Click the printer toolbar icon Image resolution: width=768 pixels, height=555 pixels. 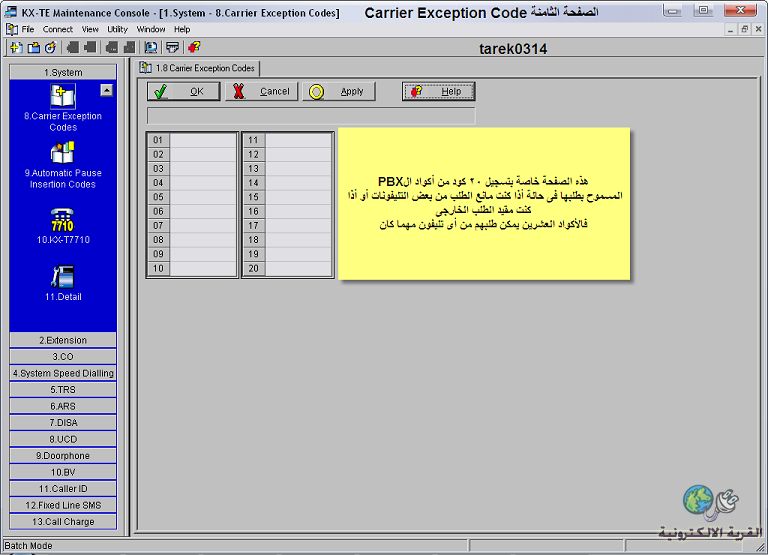coord(172,48)
